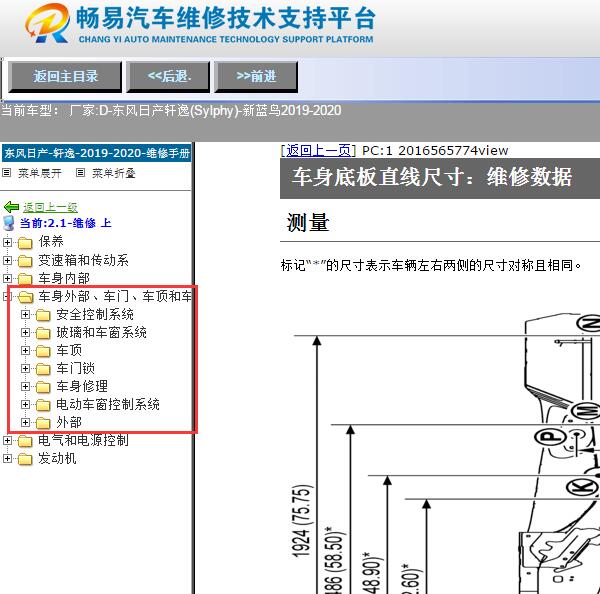Click the green back arrow icon
600x594 pixels.
(11, 207)
